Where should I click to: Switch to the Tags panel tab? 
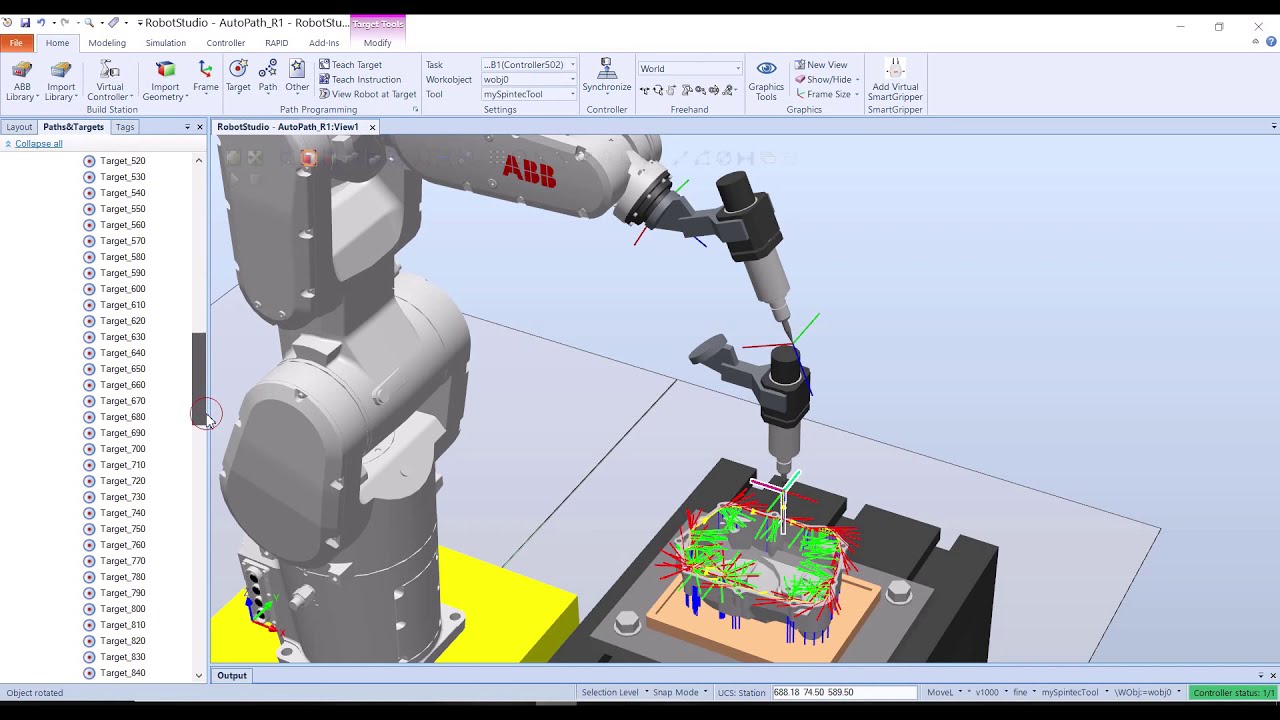[x=125, y=127]
